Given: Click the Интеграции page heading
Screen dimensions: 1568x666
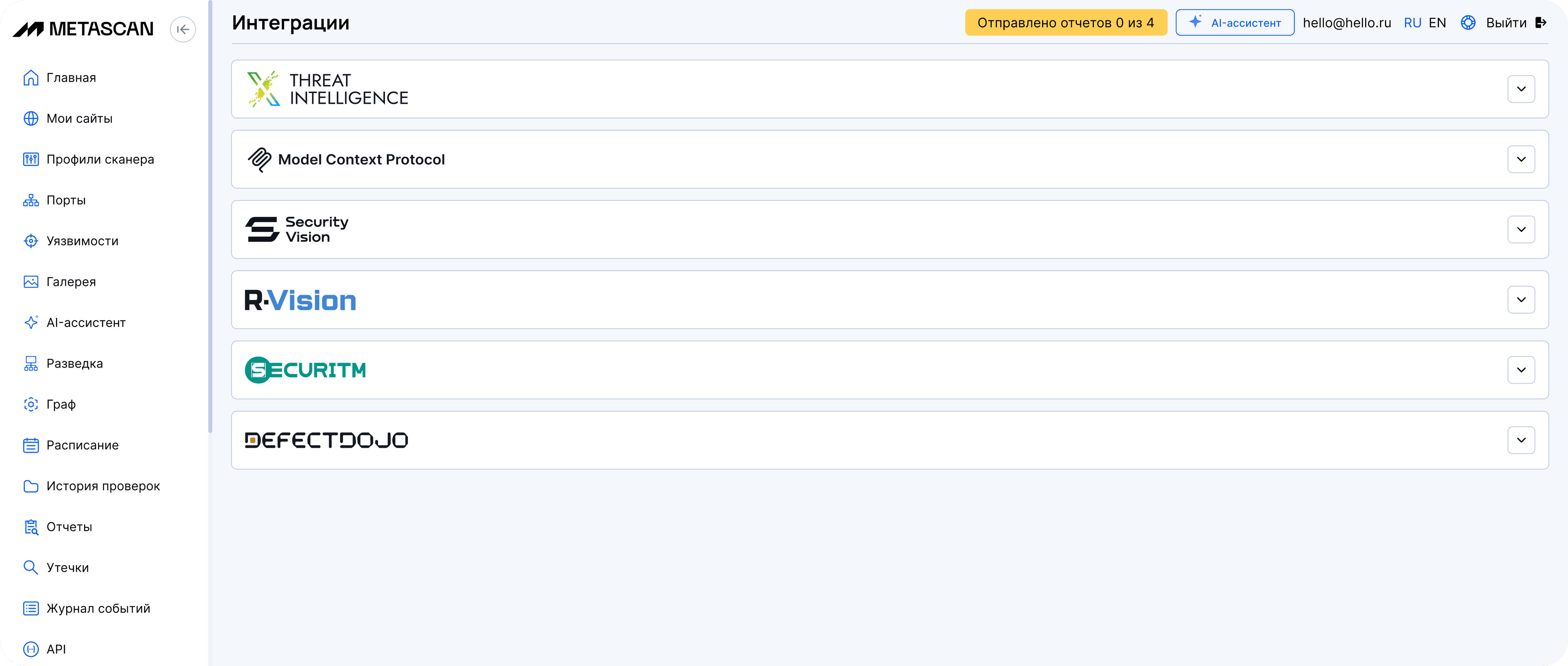Looking at the screenshot, I should [x=290, y=22].
